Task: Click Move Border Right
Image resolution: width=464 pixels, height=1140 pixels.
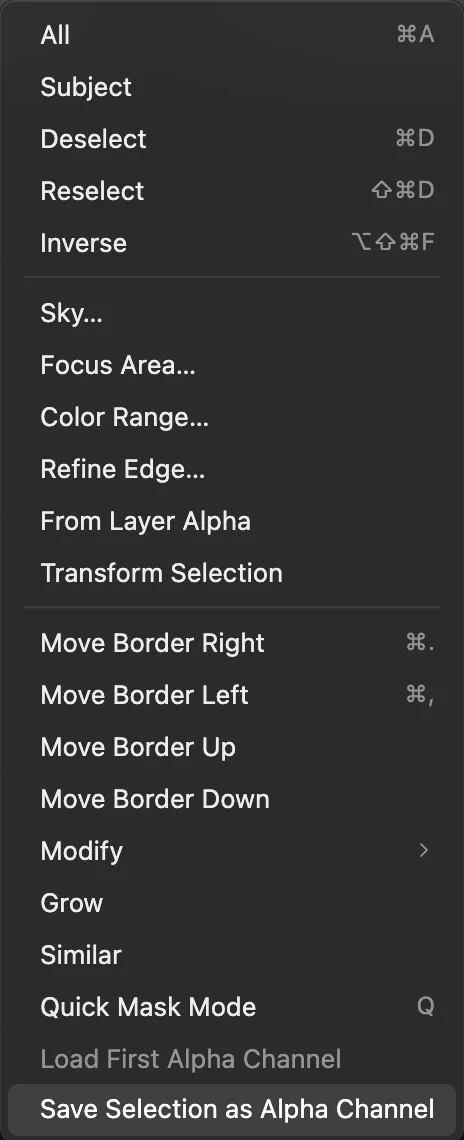Action: [x=232, y=643]
